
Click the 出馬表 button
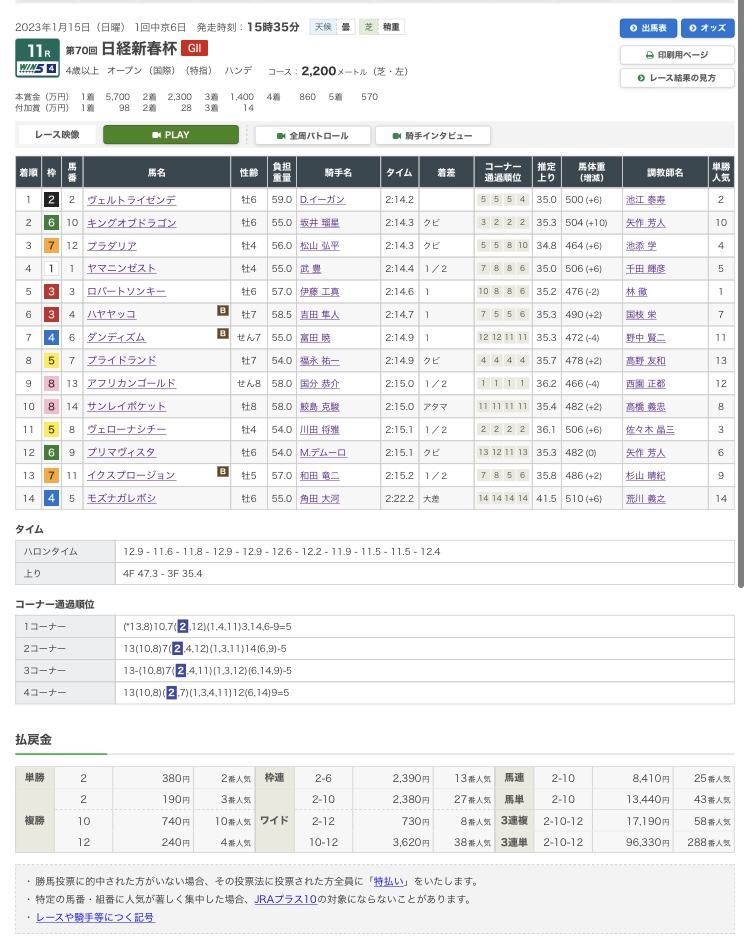coord(648,28)
